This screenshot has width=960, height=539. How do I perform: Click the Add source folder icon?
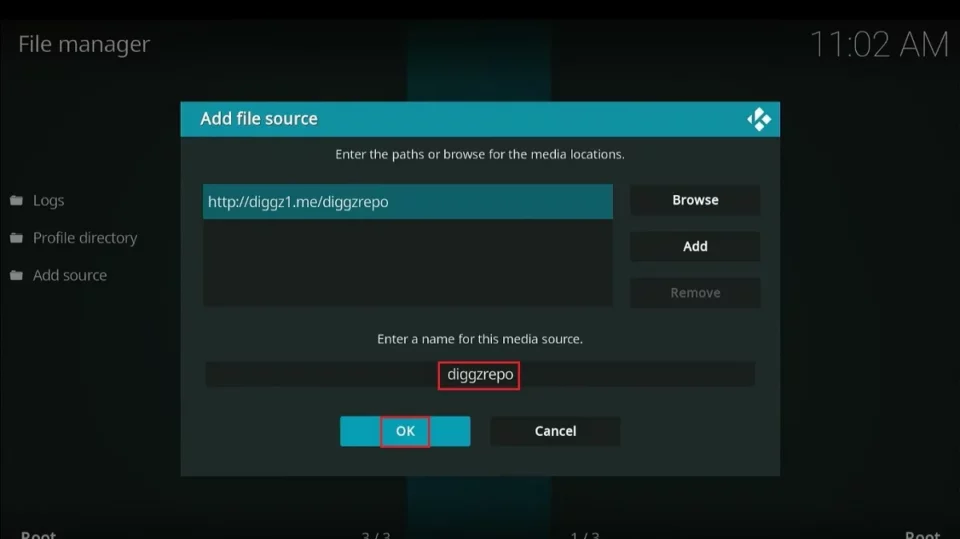tap(17, 276)
